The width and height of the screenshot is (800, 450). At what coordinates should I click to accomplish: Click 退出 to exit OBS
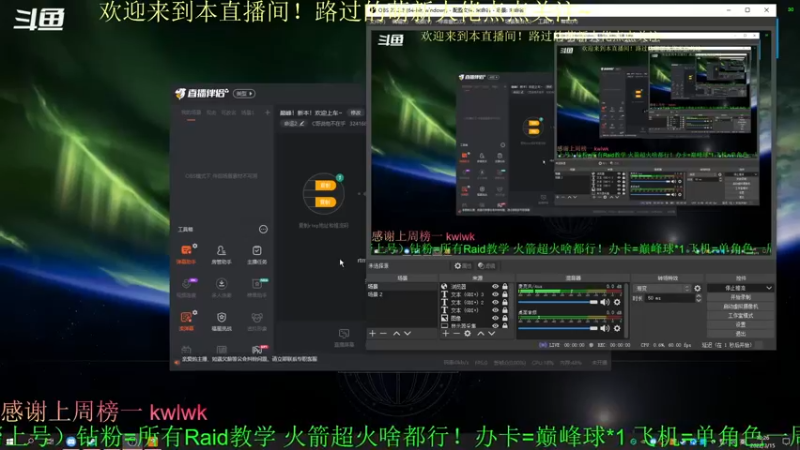coord(741,334)
